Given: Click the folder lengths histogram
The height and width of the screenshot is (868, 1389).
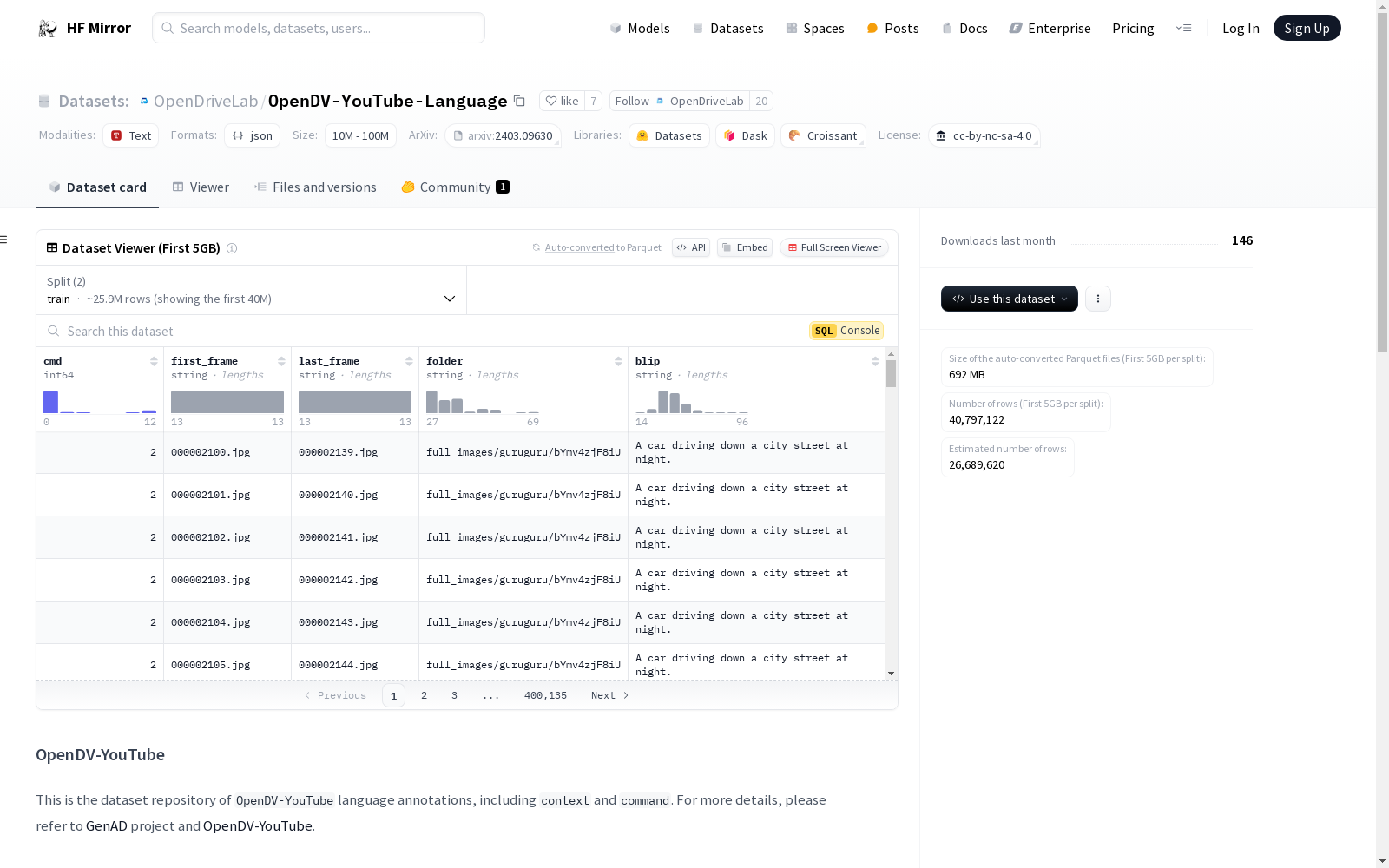Looking at the screenshot, I should point(483,402).
